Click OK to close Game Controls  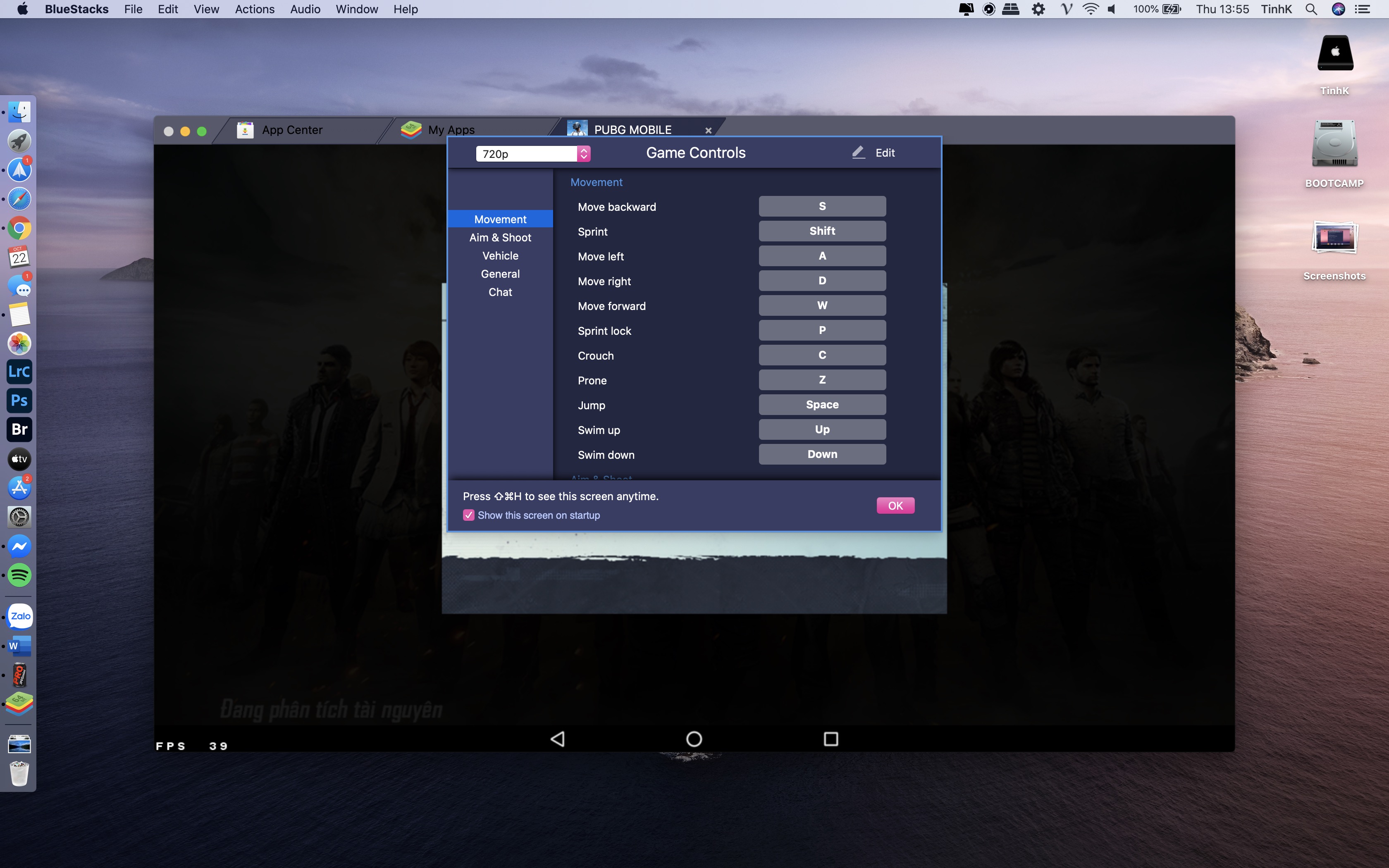(x=895, y=505)
